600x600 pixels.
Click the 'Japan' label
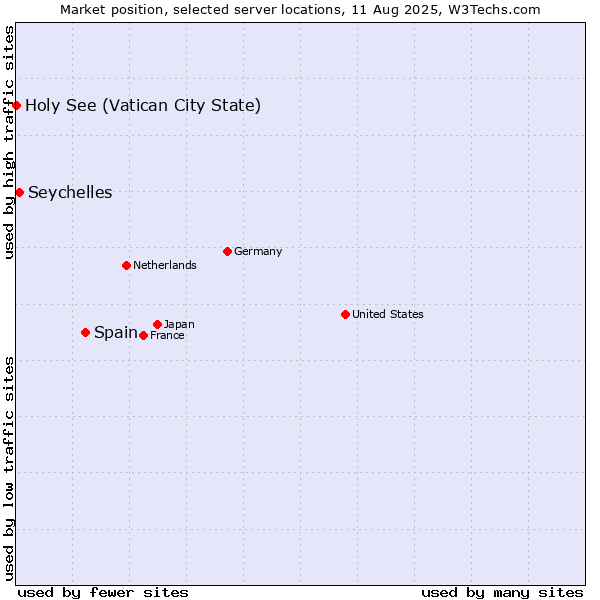179,324
